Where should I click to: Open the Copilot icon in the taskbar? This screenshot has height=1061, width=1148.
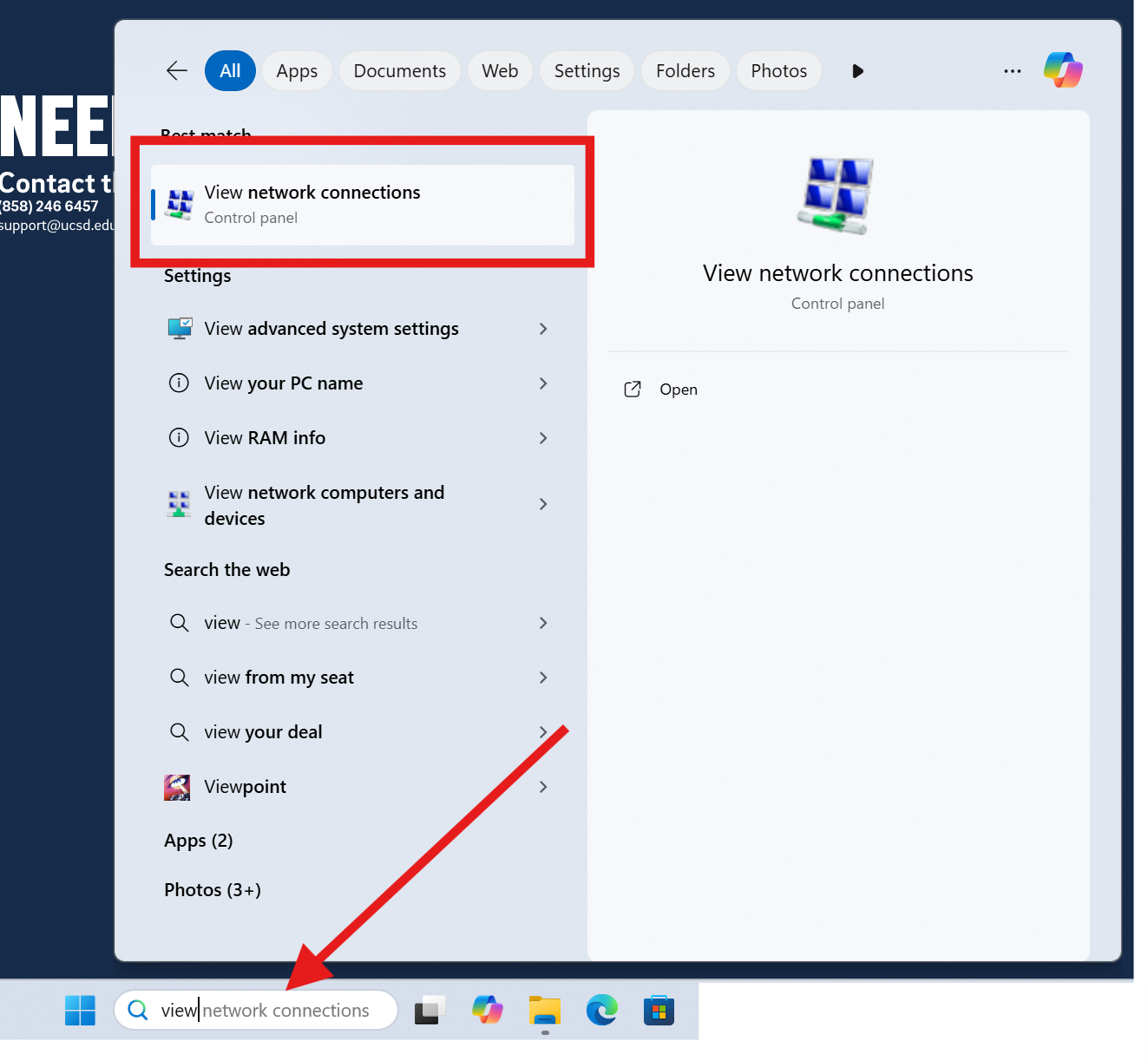coord(487,1010)
